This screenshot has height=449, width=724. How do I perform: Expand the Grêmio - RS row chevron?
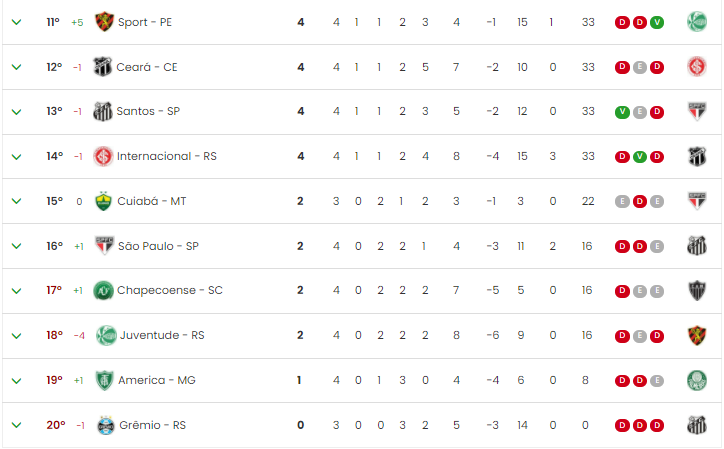[16, 425]
